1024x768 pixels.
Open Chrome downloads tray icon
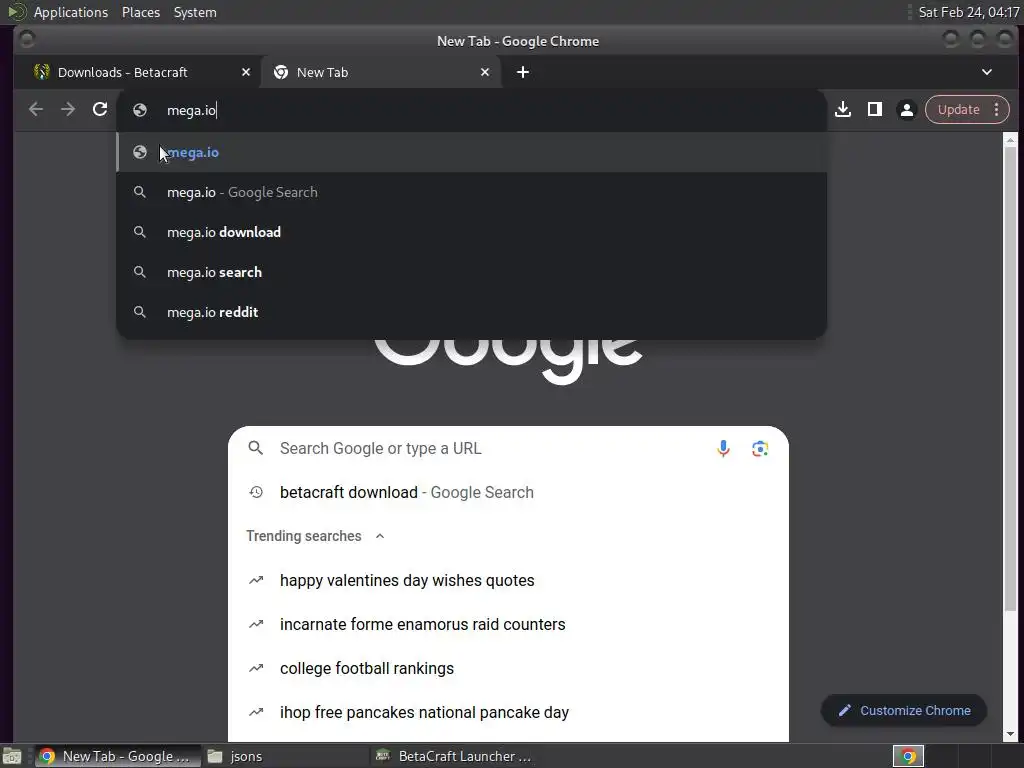tap(843, 109)
